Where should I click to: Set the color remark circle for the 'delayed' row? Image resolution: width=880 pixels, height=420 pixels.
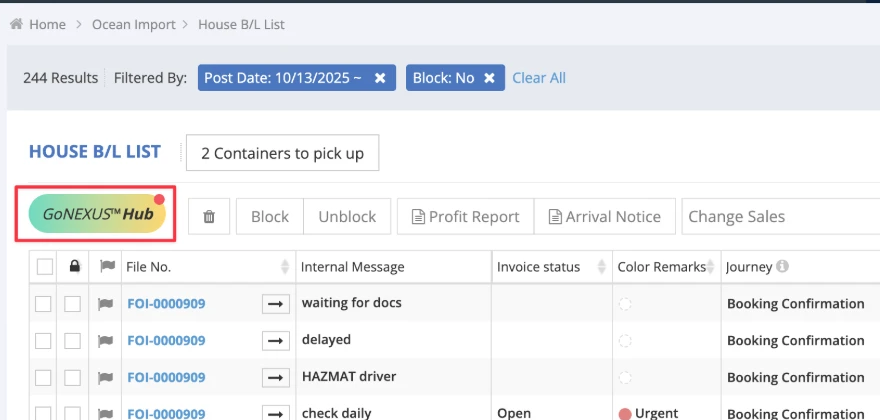click(x=625, y=341)
